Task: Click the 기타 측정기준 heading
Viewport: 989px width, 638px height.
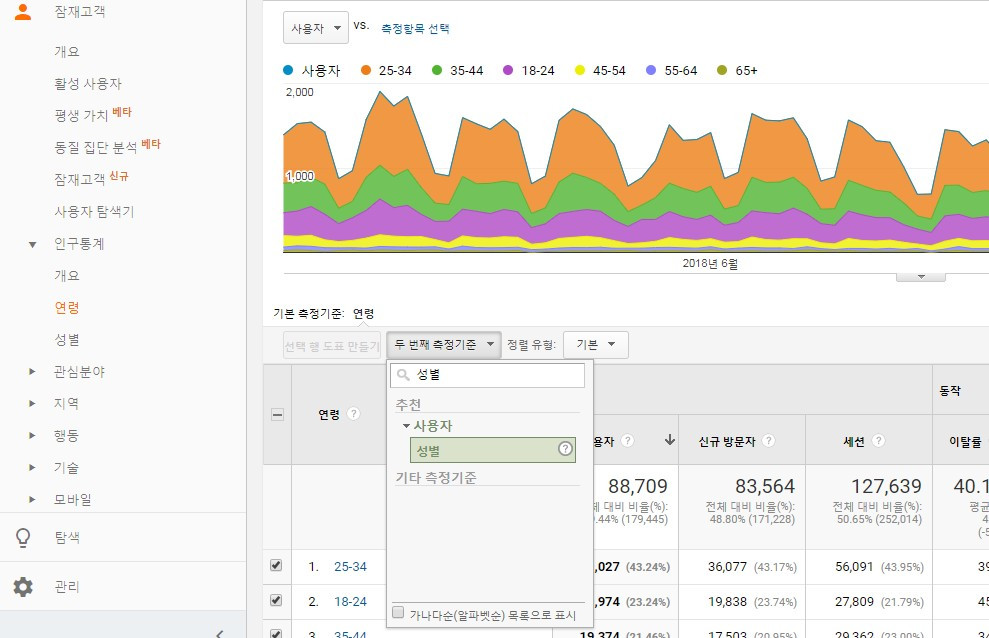Action: click(436, 478)
